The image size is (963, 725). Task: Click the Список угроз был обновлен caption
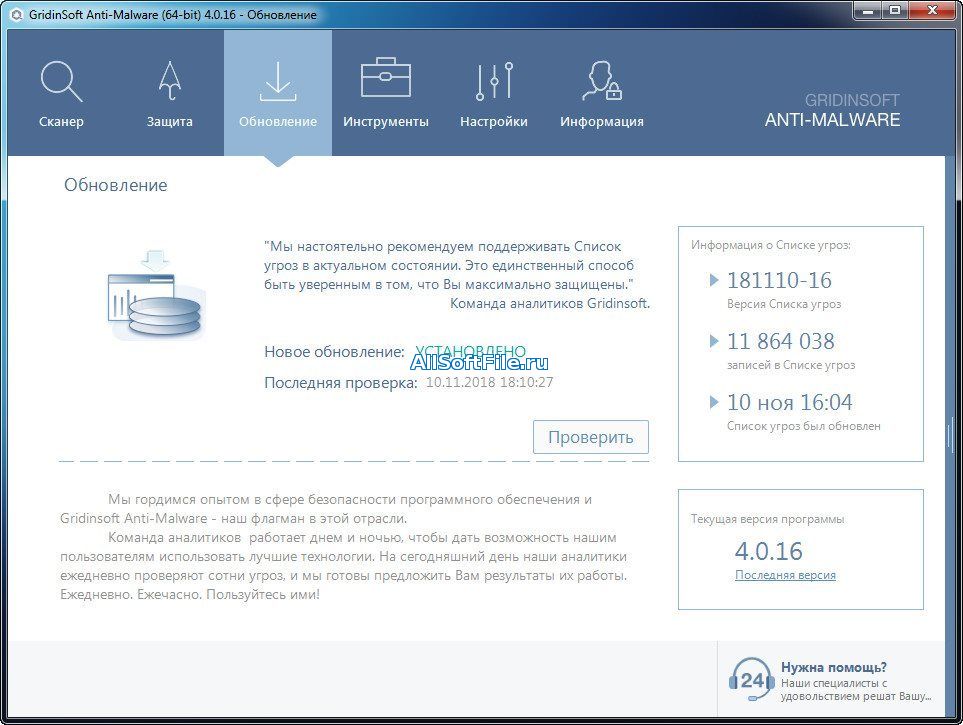[x=803, y=426]
